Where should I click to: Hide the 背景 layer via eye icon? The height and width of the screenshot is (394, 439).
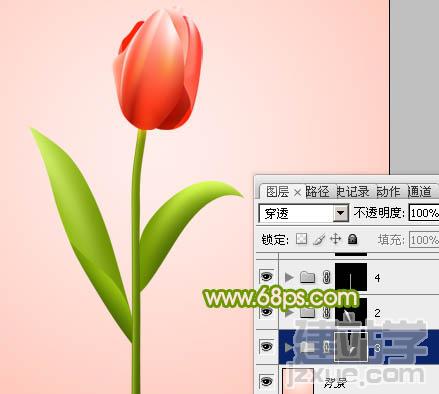click(267, 381)
